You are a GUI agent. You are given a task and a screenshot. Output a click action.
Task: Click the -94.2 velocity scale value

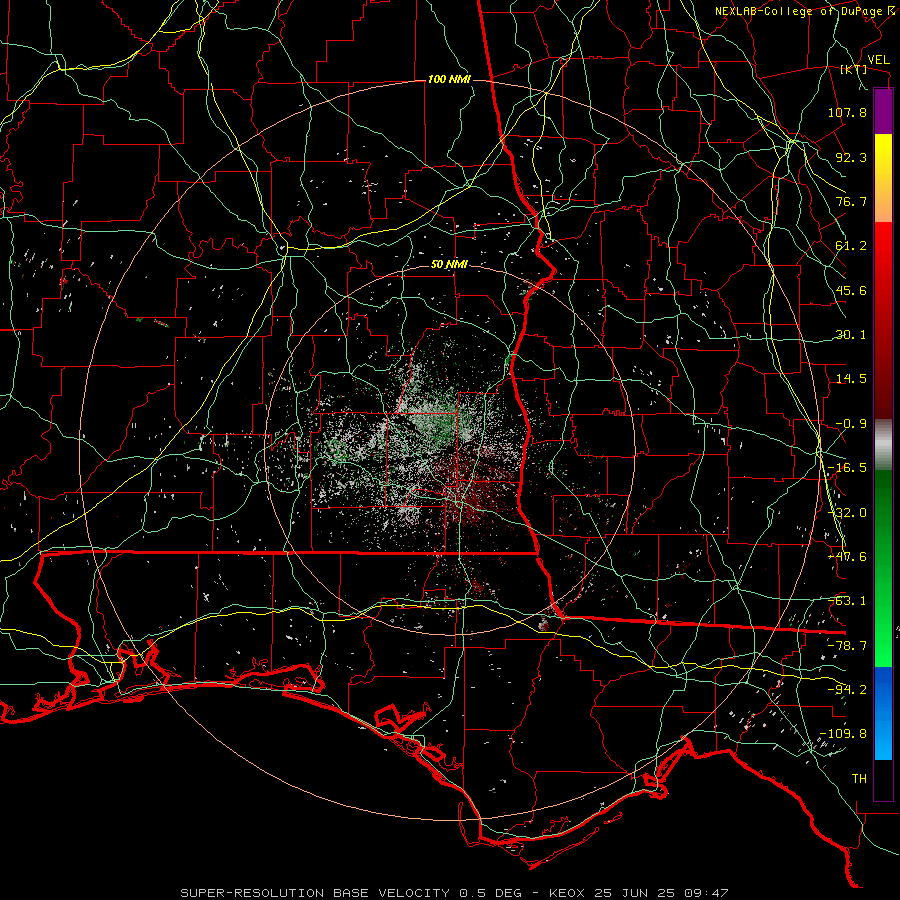(847, 690)
